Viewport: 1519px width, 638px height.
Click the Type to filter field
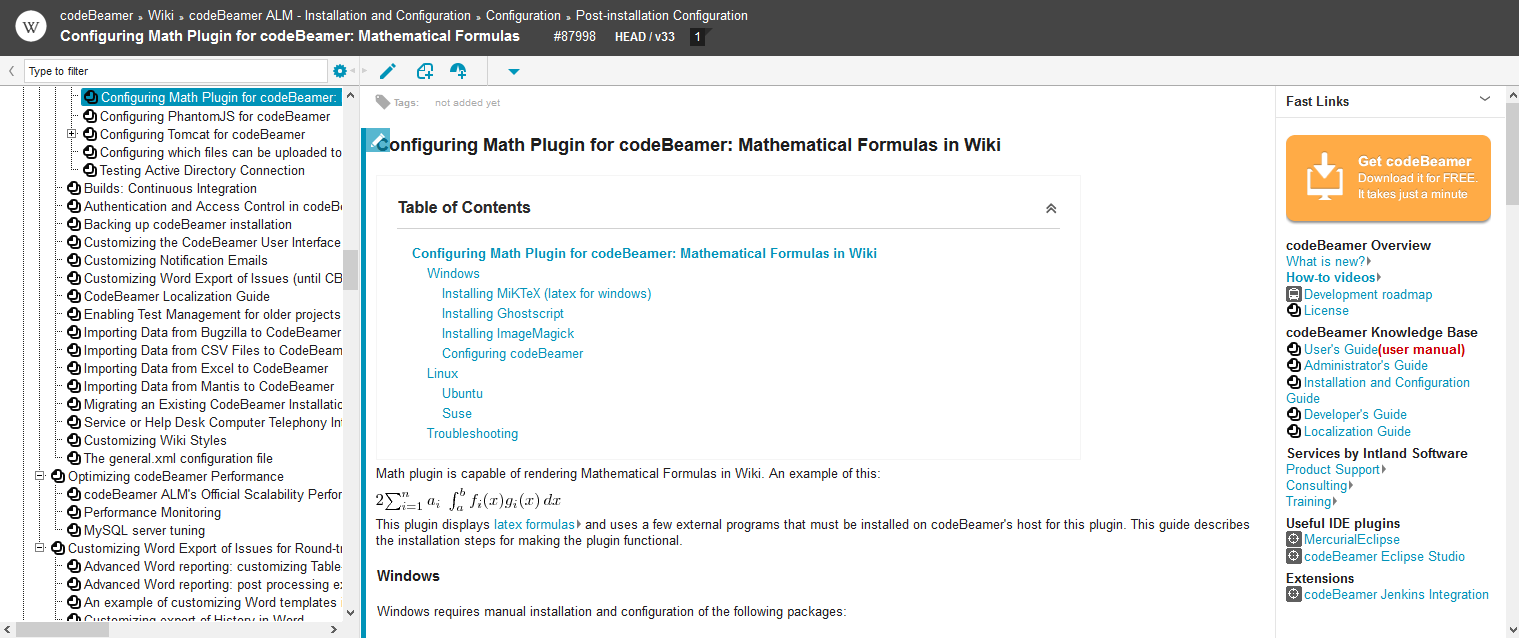click(x=175, y=71)
